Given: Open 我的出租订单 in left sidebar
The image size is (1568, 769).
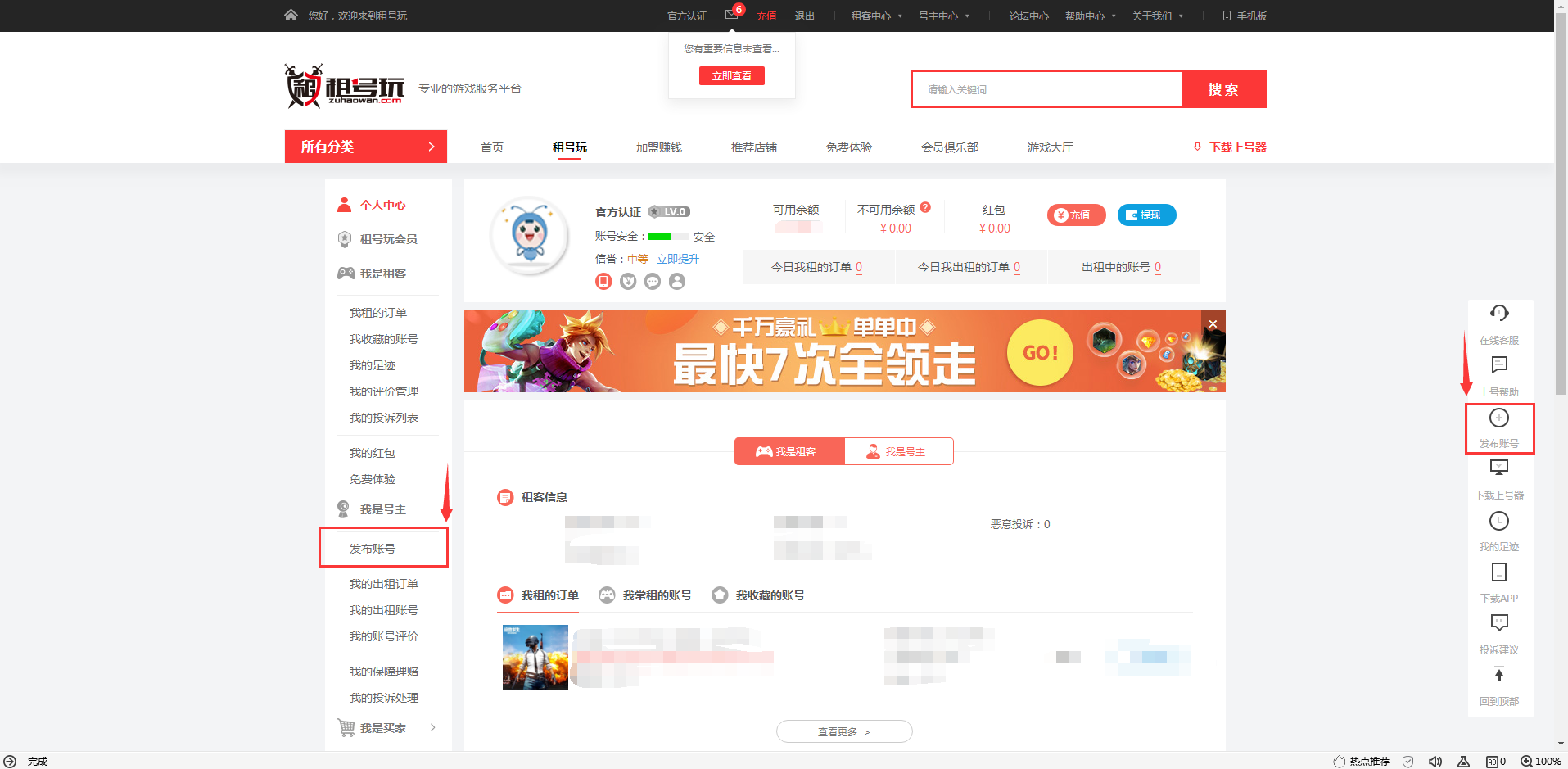Looking at the screenshot, I should 384,584.
